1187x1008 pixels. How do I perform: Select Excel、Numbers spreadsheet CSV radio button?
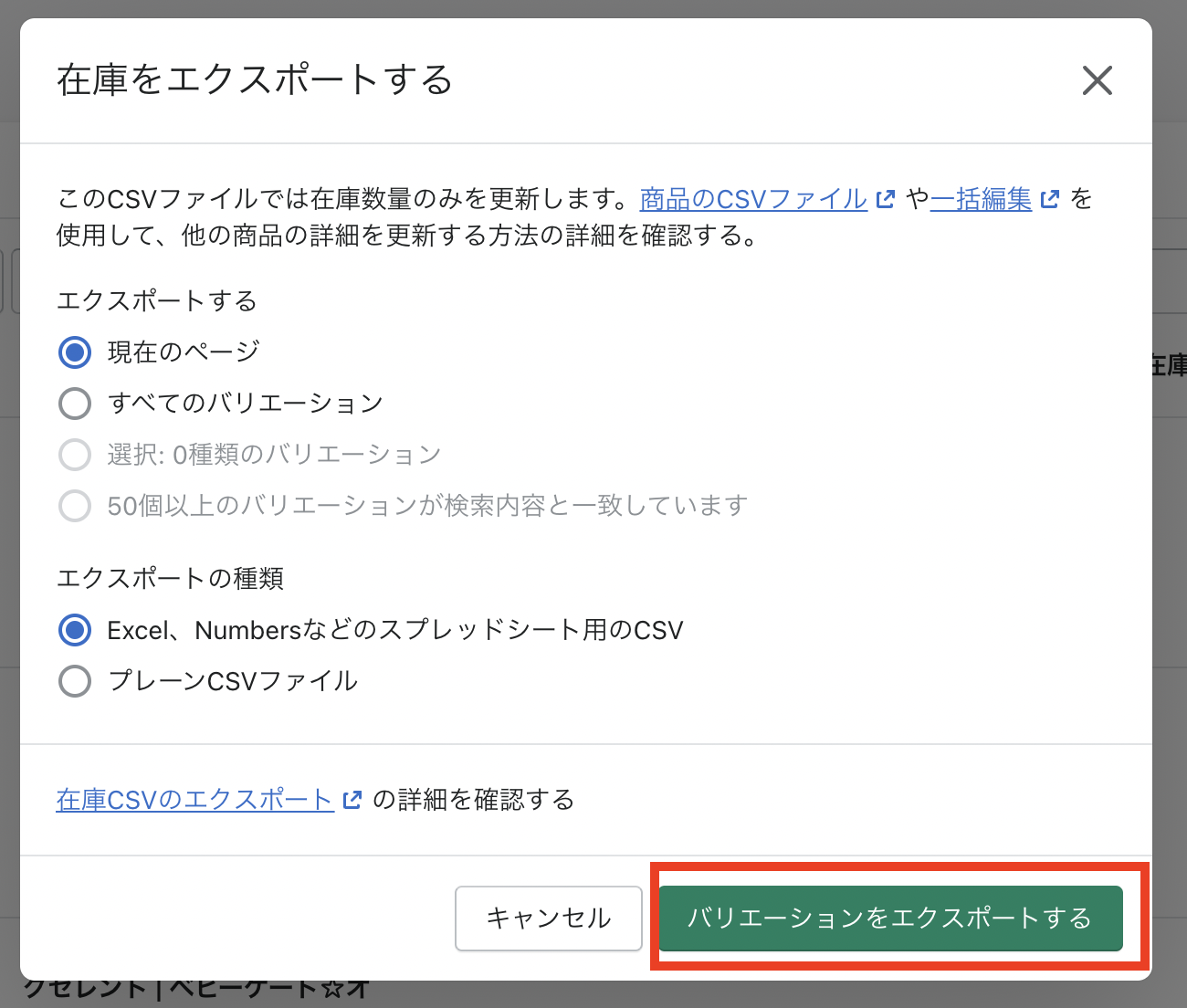click(x=75, y=630)
